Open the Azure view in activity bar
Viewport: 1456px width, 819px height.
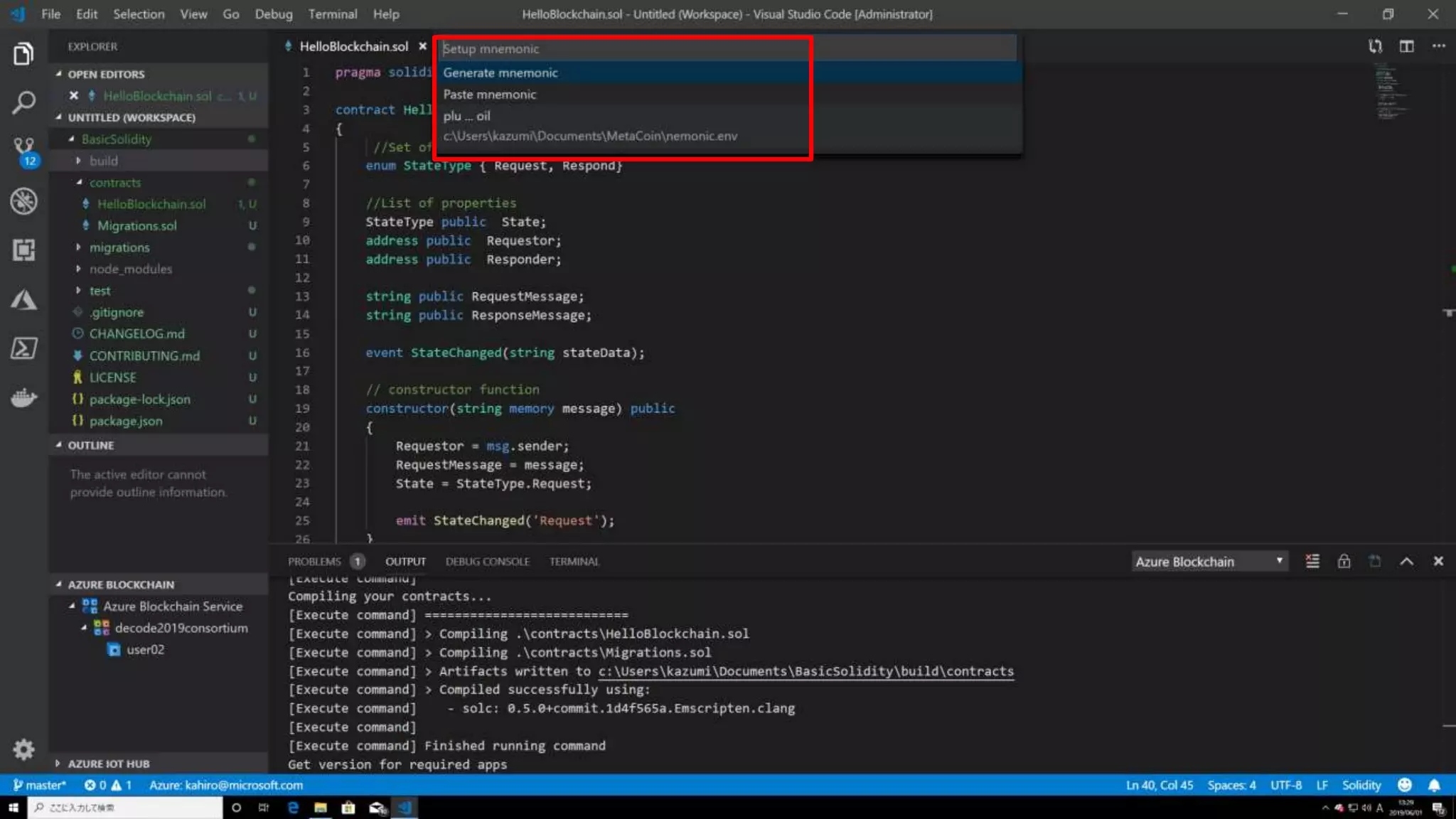pos(23,299)
